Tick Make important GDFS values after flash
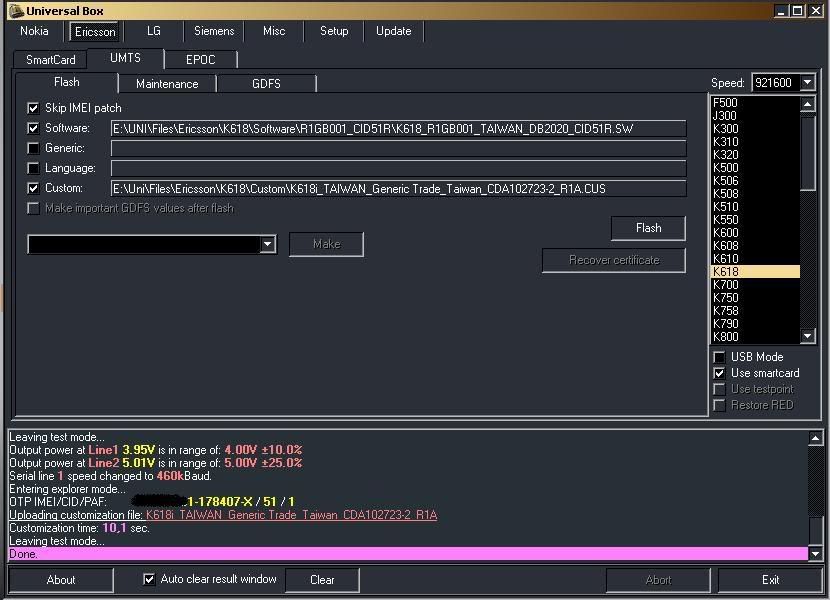The width and height of the screenshot is (830, 600). coord(33,209)
